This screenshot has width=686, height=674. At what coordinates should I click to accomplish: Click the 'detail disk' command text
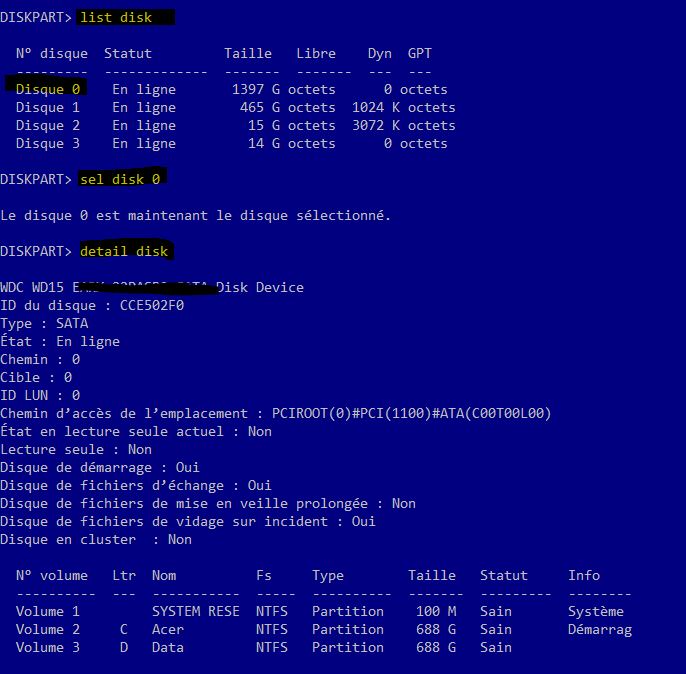124,251
